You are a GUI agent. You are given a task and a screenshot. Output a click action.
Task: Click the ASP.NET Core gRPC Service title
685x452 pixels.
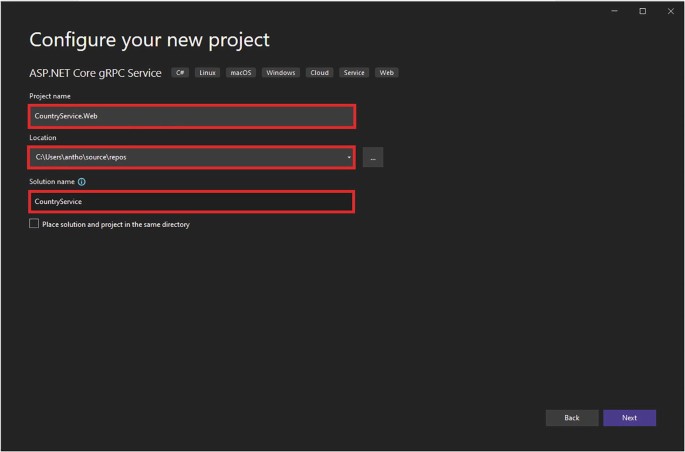click(x=95, y=73)
